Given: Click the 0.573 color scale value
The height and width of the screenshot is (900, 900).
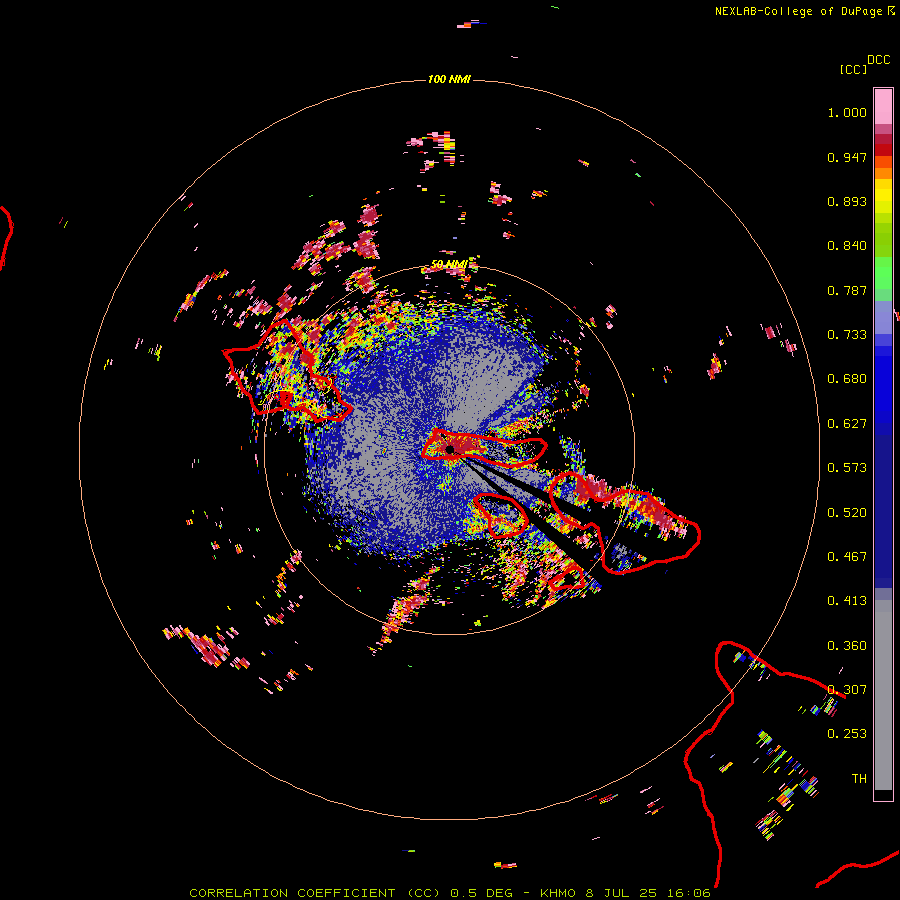Looking at the screenshot, I should click(847, 468).
